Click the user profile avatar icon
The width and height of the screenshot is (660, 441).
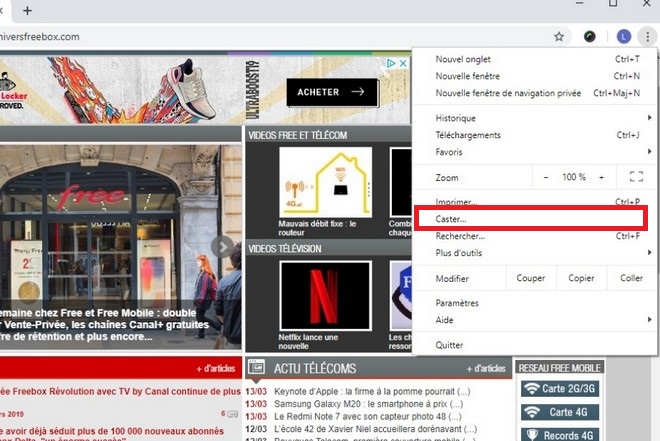(624, 37)
